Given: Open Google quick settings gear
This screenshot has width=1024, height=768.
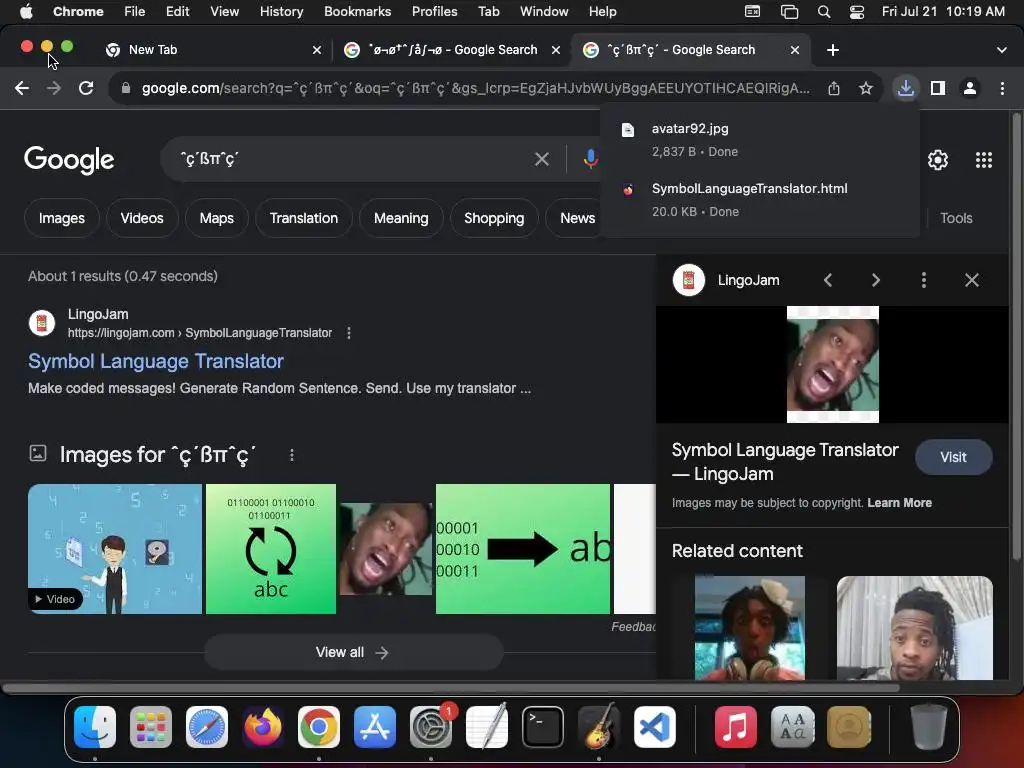Looking at the screenshot, I should tap(938, 160).
